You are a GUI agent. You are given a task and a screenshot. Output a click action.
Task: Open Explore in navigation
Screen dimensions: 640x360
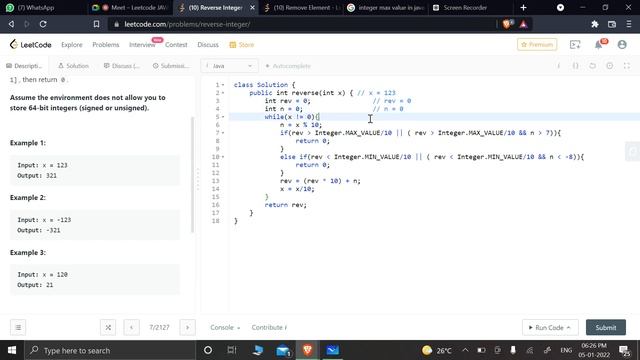tap(72, 44)
